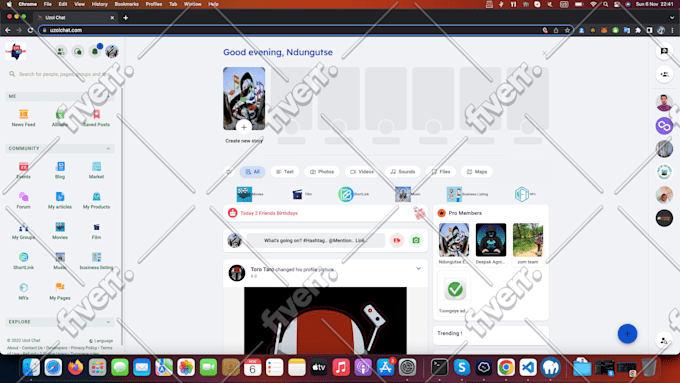680x383 pixels.
Task: Open Saved Posts in the sidebar
Action: point(96,115)
